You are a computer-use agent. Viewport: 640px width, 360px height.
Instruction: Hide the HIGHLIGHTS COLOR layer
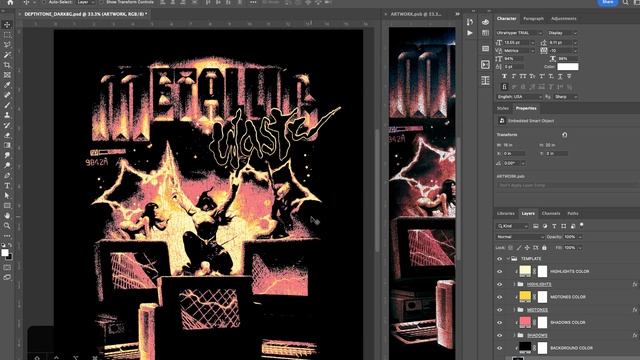coord(500,271)
